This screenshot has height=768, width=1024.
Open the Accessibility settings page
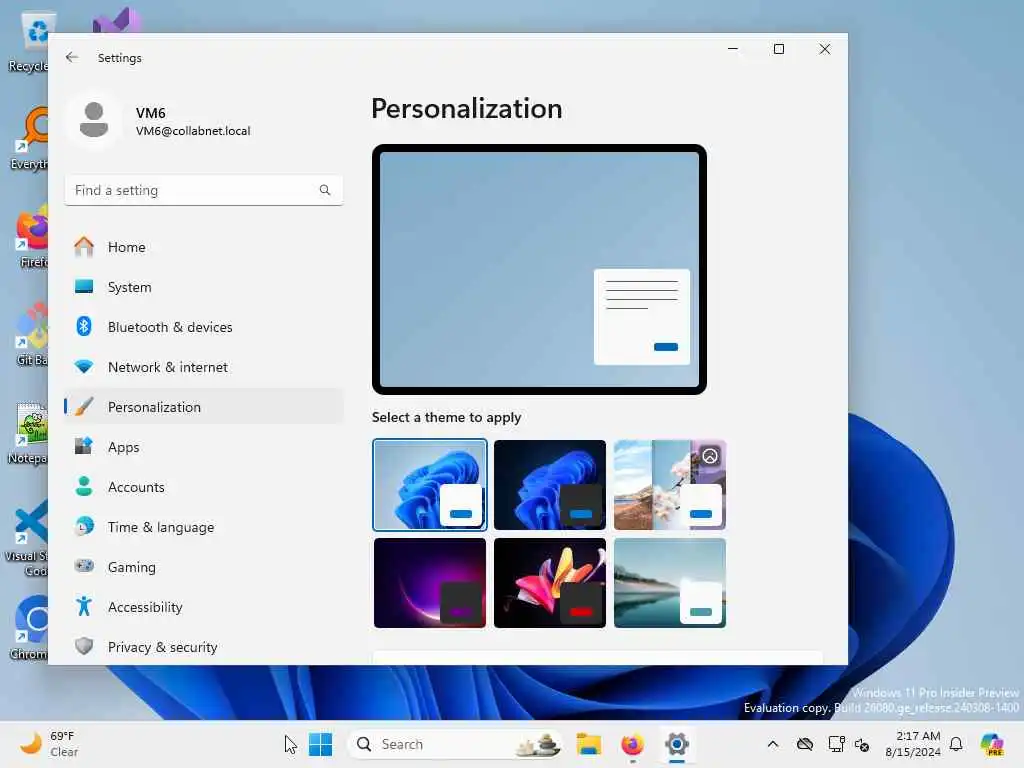pyautogui.click(x=204, y=607)
